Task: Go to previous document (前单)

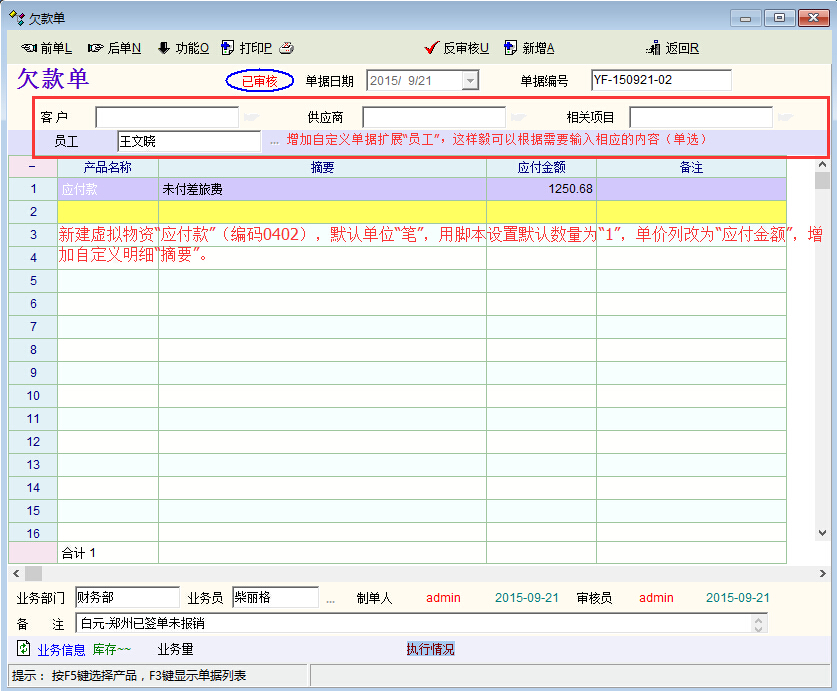Action: [x=47, y=48]
